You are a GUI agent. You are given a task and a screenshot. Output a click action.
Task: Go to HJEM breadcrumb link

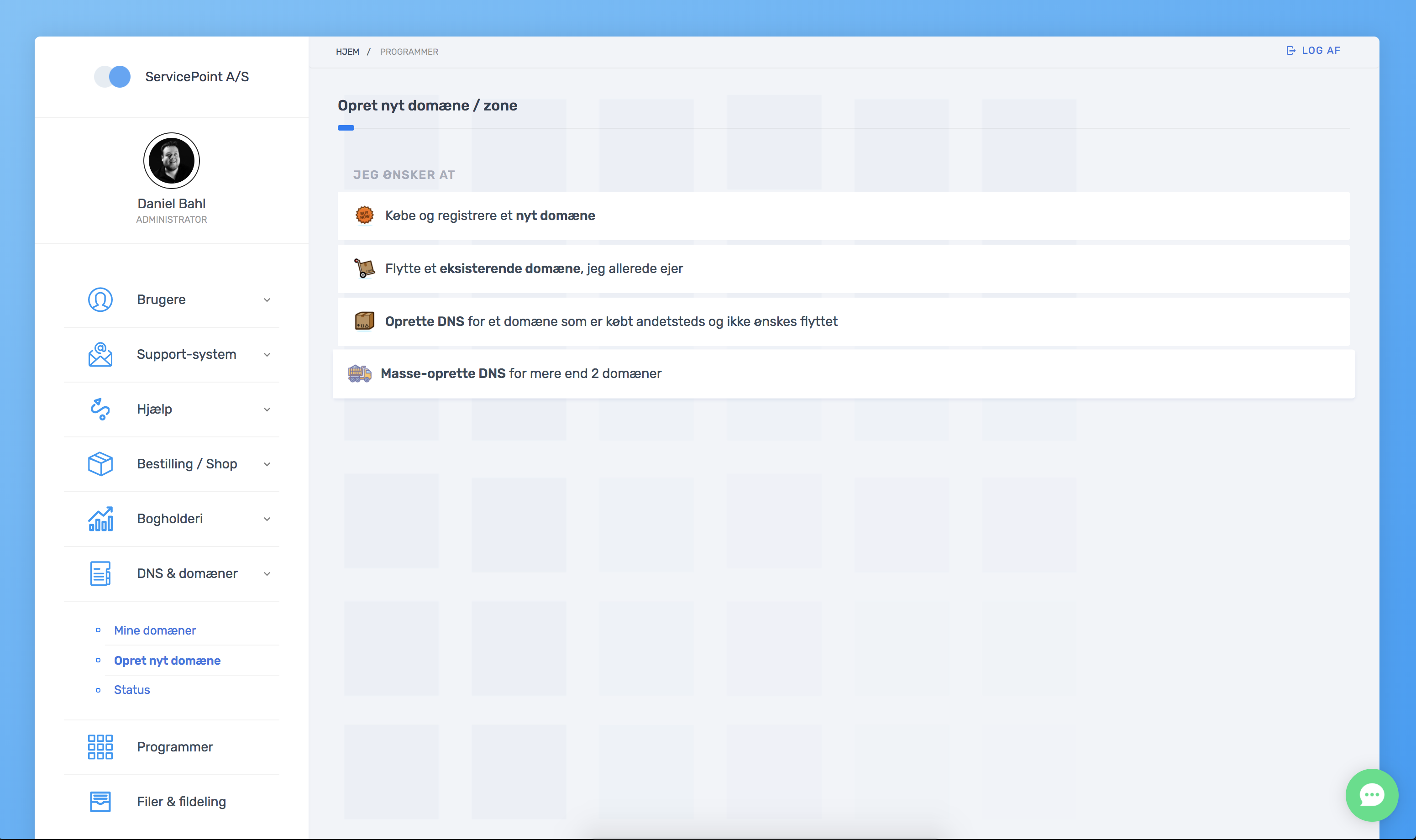coord(347,52)
